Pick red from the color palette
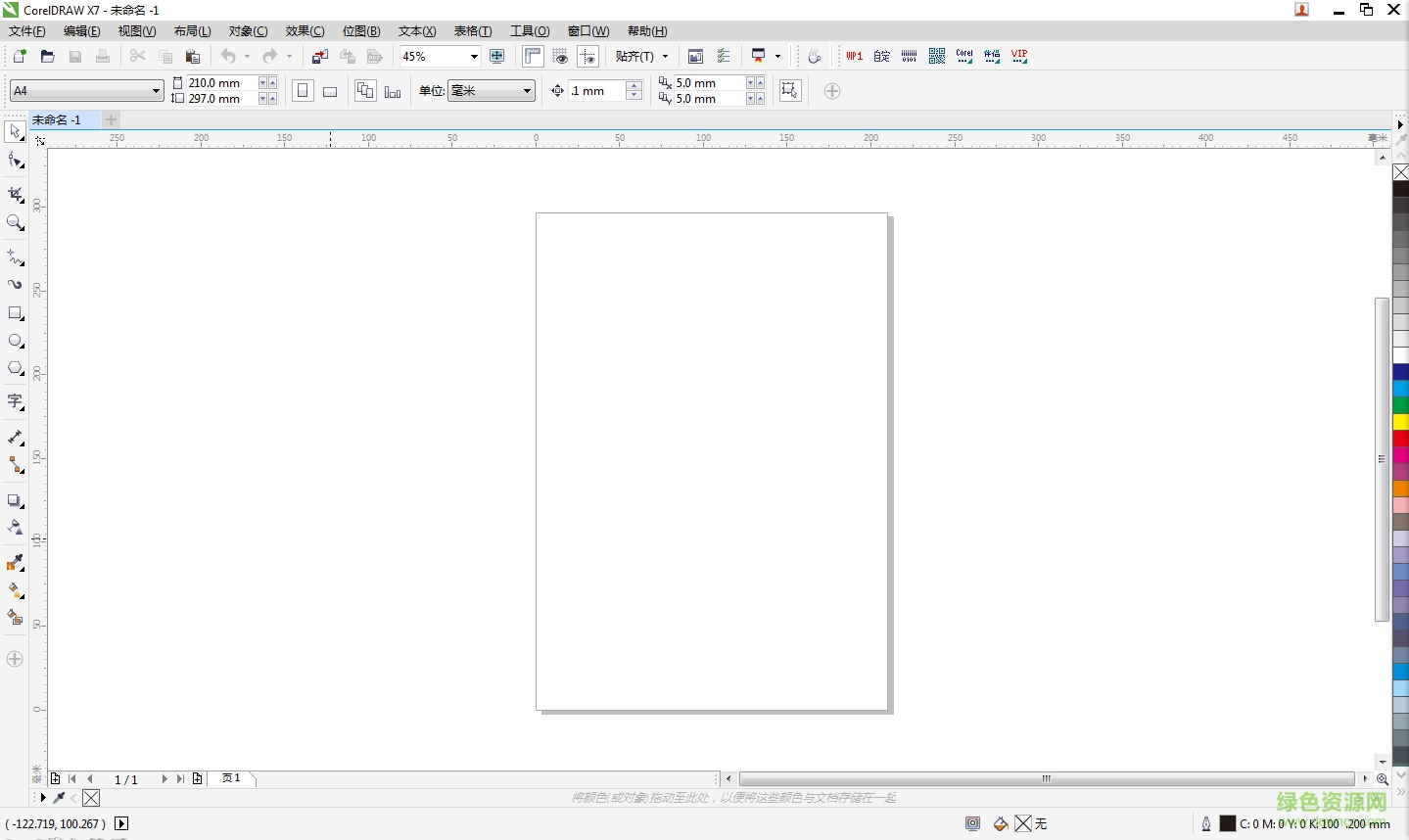This screenshot has height=840, width=1409. point(1400,440)
